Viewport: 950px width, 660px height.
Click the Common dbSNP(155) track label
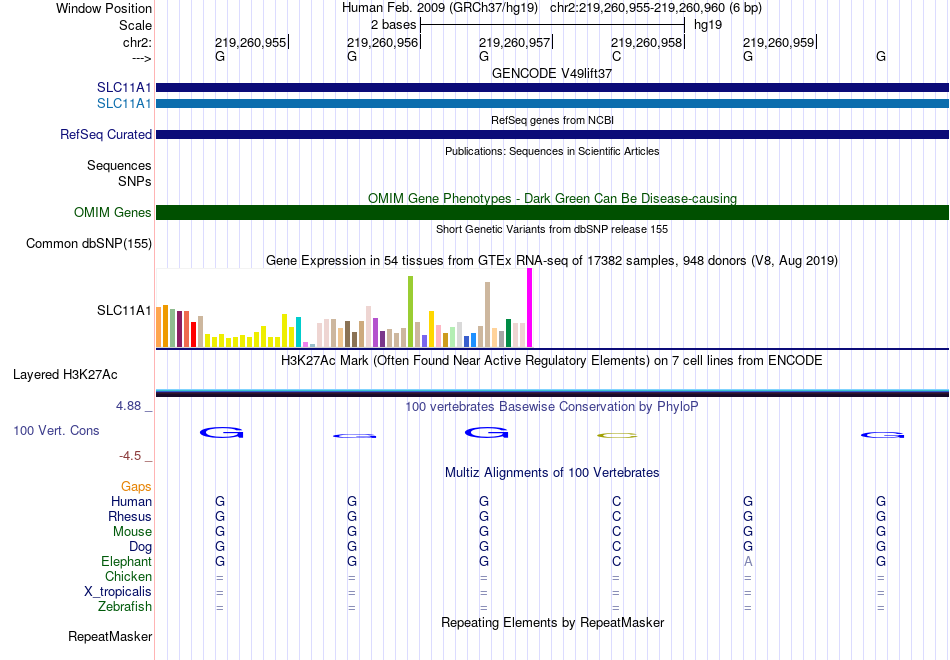click(x=88, y=244)
